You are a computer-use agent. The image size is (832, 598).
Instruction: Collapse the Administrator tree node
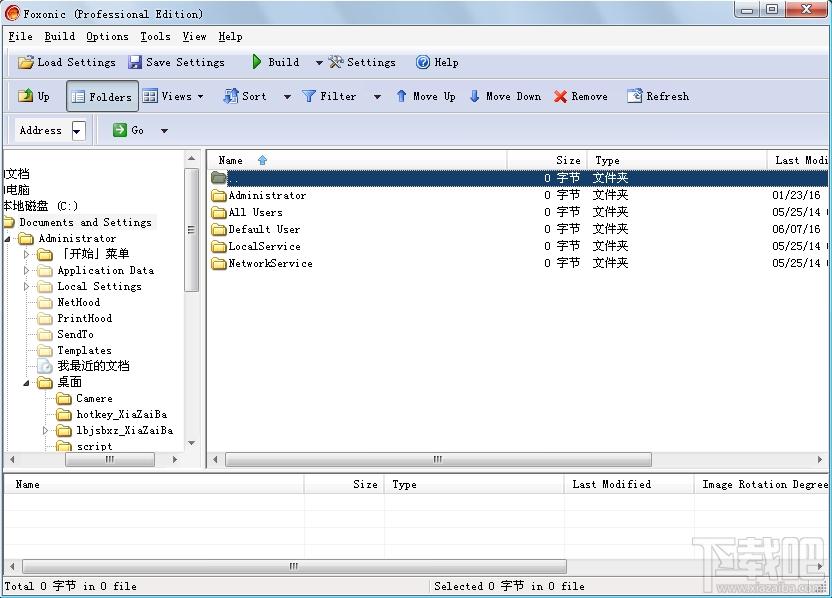pos(7,239)
